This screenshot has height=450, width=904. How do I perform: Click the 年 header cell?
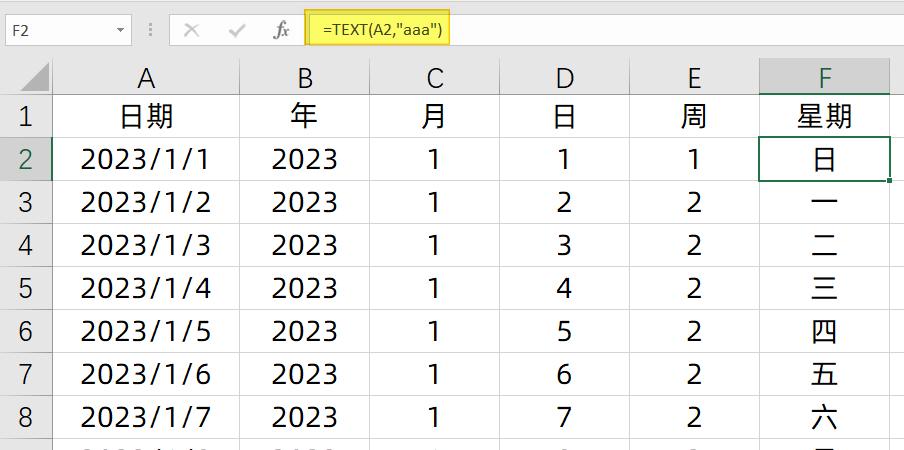pyautogui.click(x=304, y=116)
